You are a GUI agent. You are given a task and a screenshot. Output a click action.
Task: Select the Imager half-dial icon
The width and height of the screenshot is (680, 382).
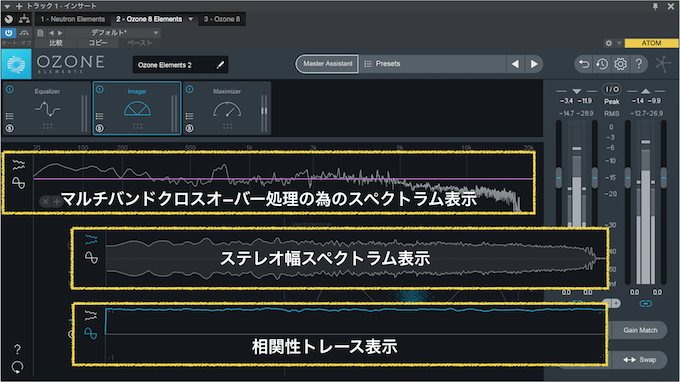pos(137,109)
